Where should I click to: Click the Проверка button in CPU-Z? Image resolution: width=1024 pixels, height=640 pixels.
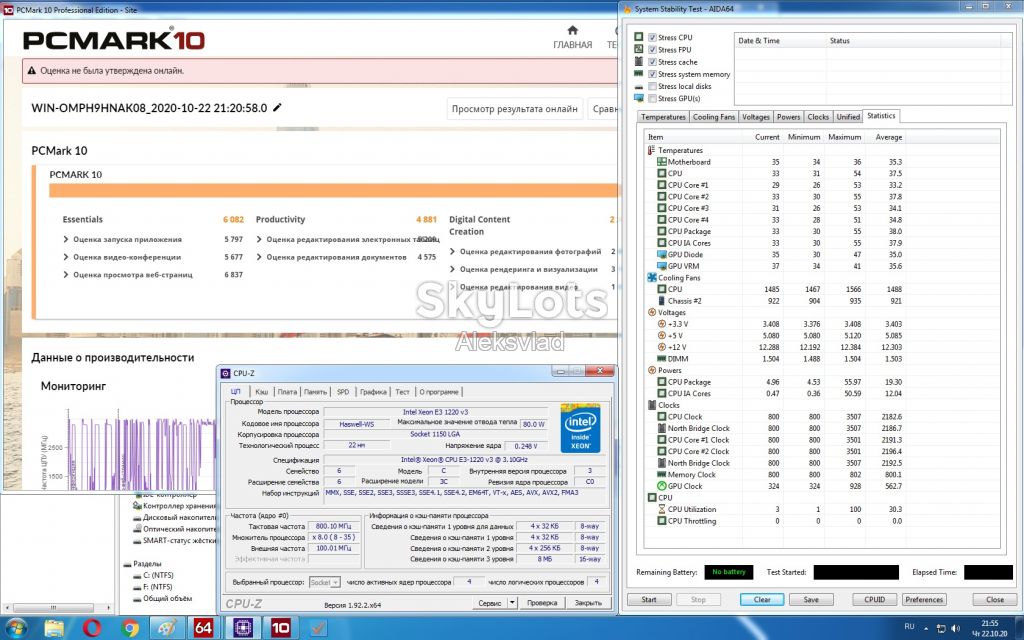tap(541, 603)
